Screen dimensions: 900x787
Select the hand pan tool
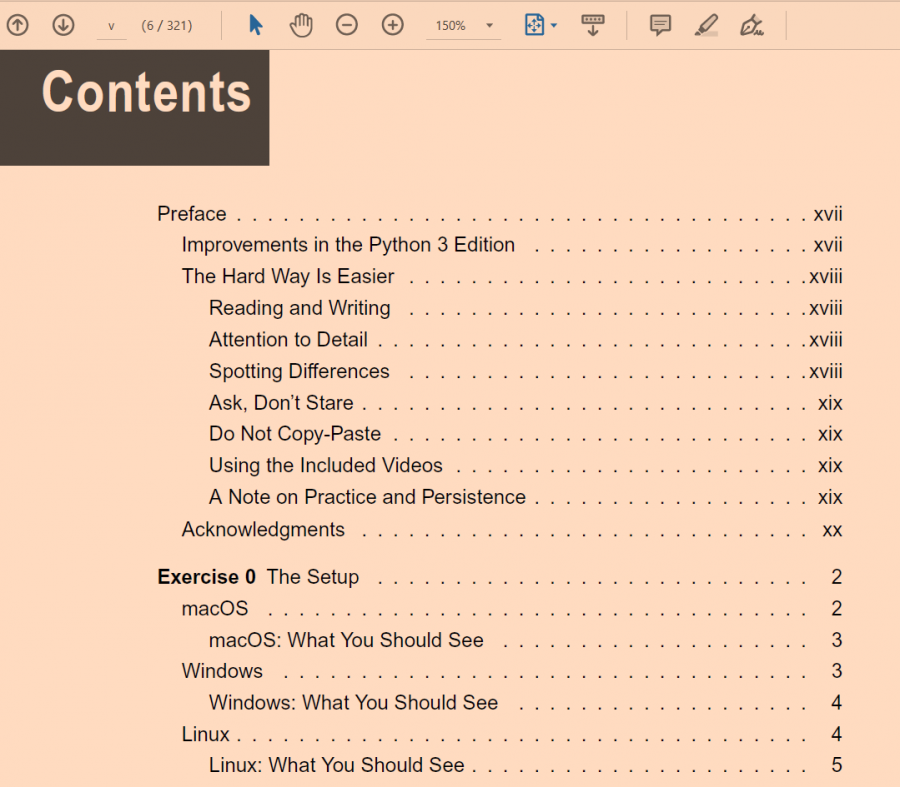(301, 25)
